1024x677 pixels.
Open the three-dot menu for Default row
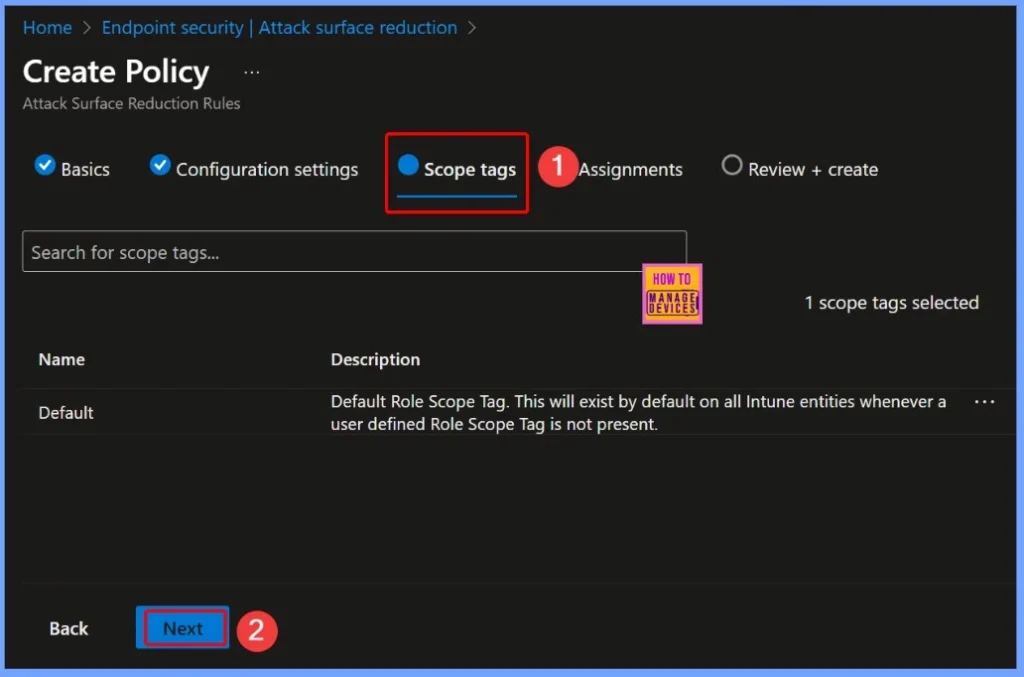pos(984,402)
